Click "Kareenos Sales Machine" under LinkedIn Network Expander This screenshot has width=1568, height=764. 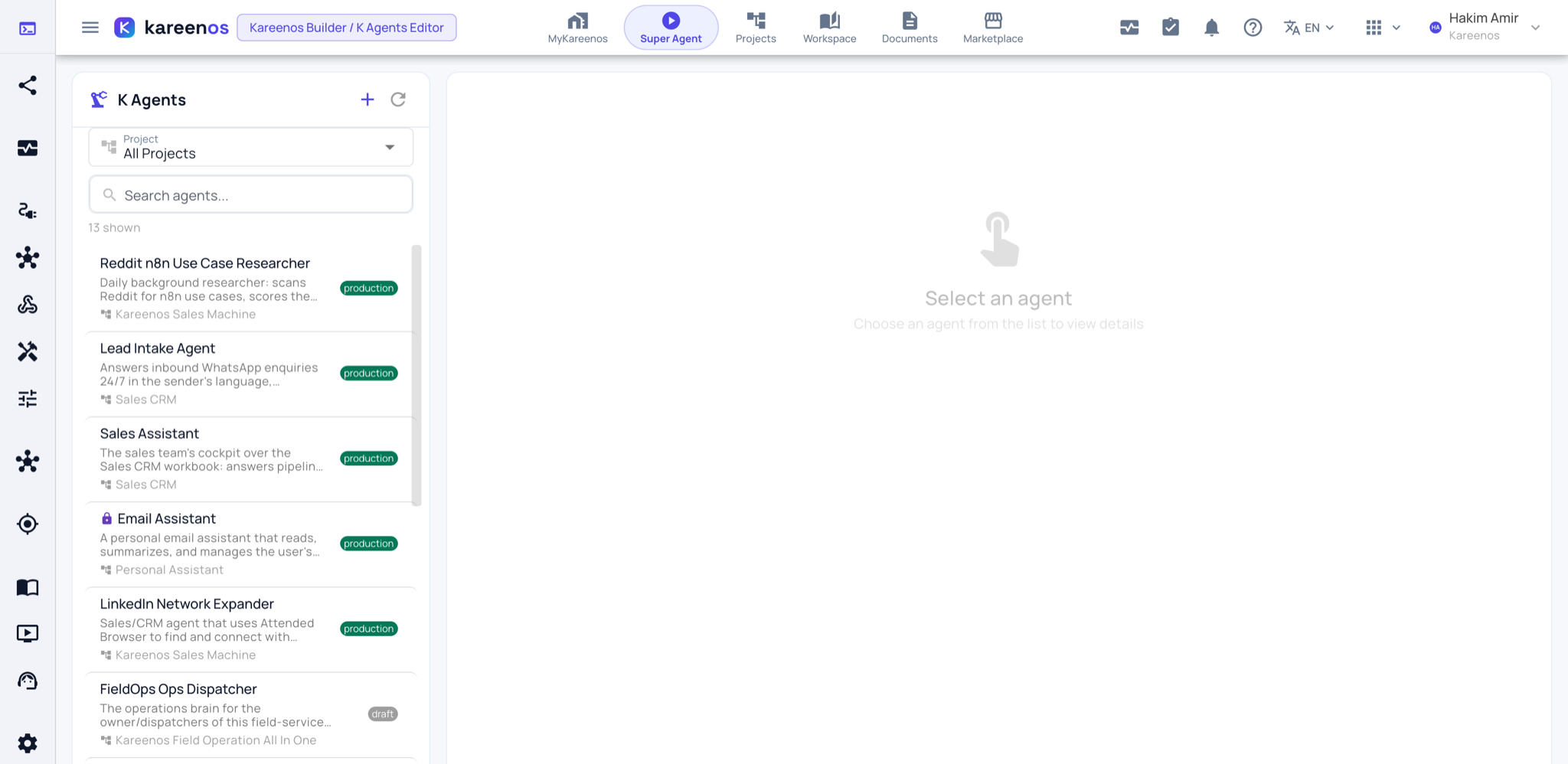pos(185,655)
